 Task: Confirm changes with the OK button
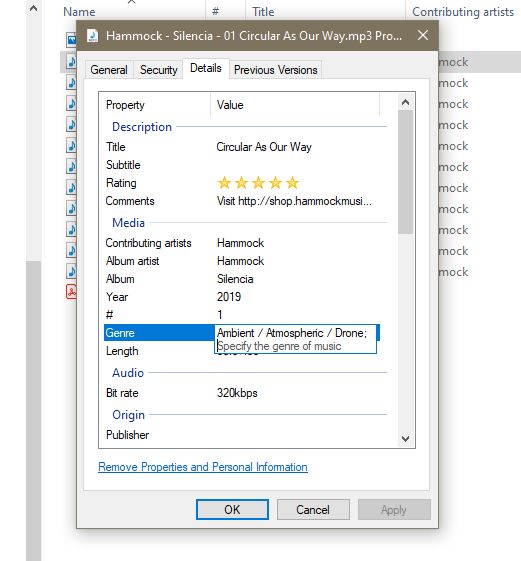pos(232,509)
